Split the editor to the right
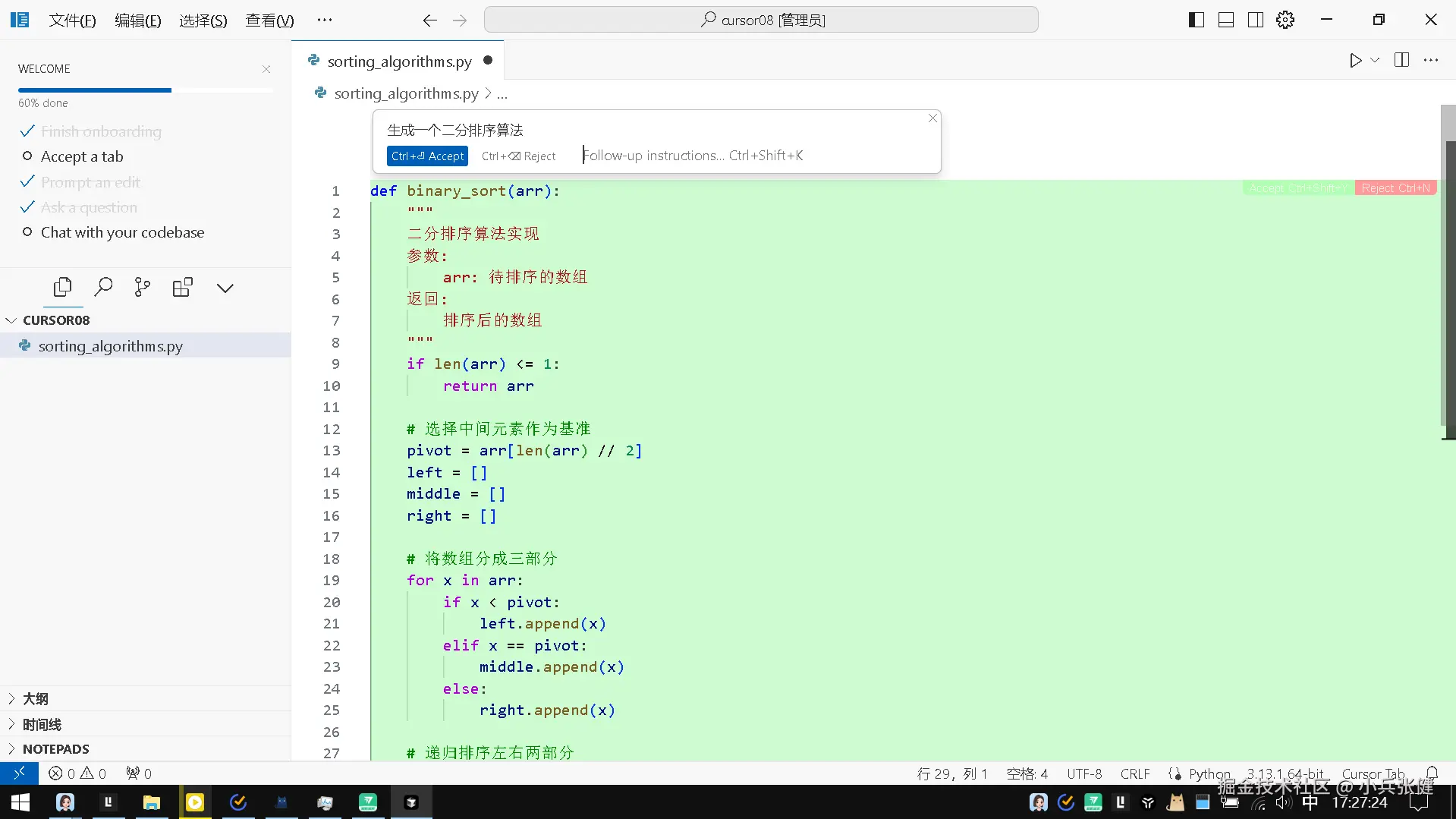 click(x=1401, y=60)
